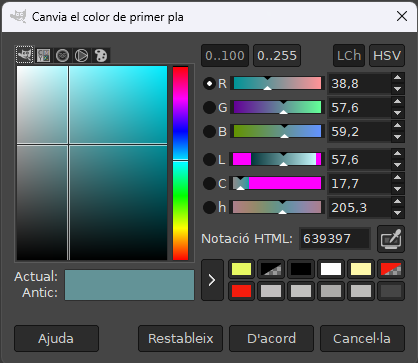Set value range to 0..255
Screen dimensions: 418x363
click(x=277, y=56)
